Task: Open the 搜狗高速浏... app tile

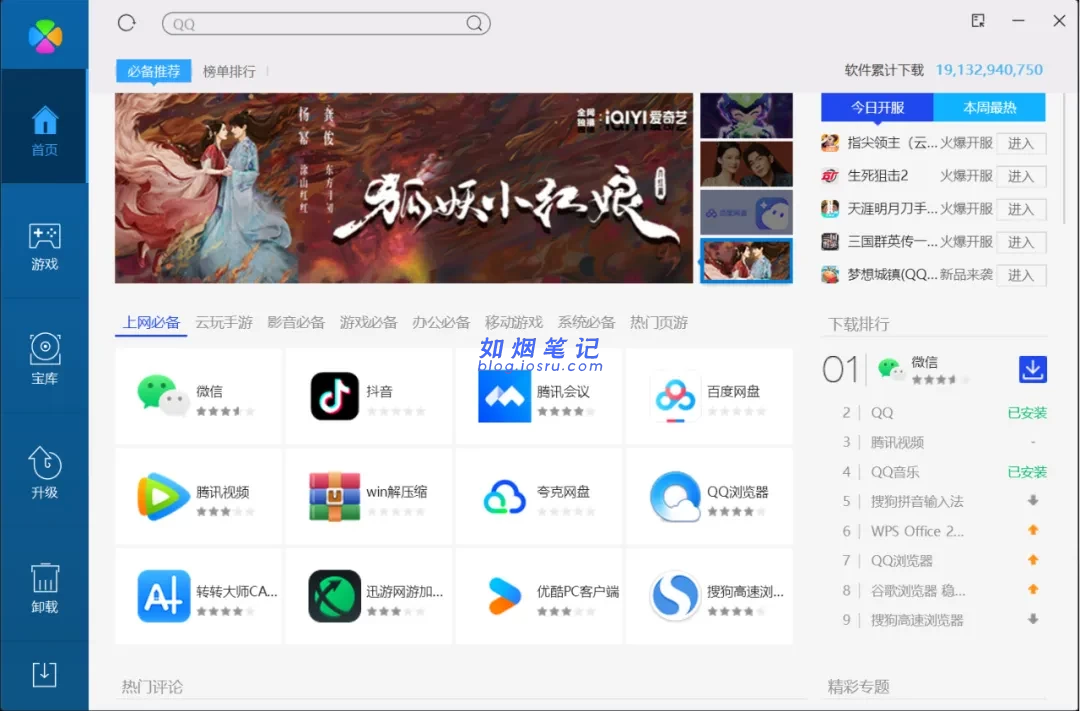Action: [x=709, y=597]
